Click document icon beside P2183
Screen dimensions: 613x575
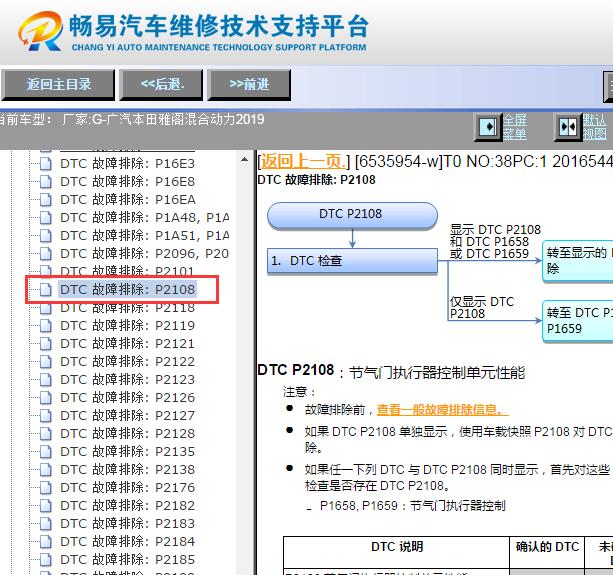[46, 523]
